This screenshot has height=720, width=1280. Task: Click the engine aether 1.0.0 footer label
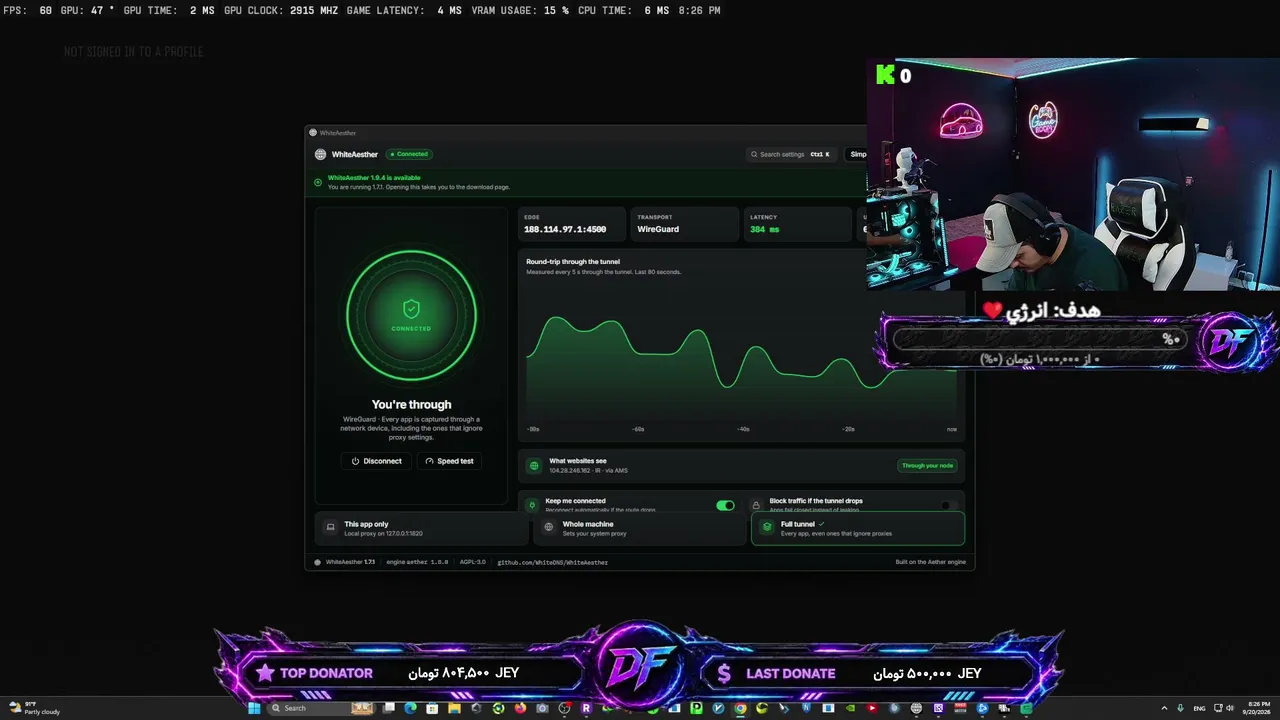(x=417, y=562)
